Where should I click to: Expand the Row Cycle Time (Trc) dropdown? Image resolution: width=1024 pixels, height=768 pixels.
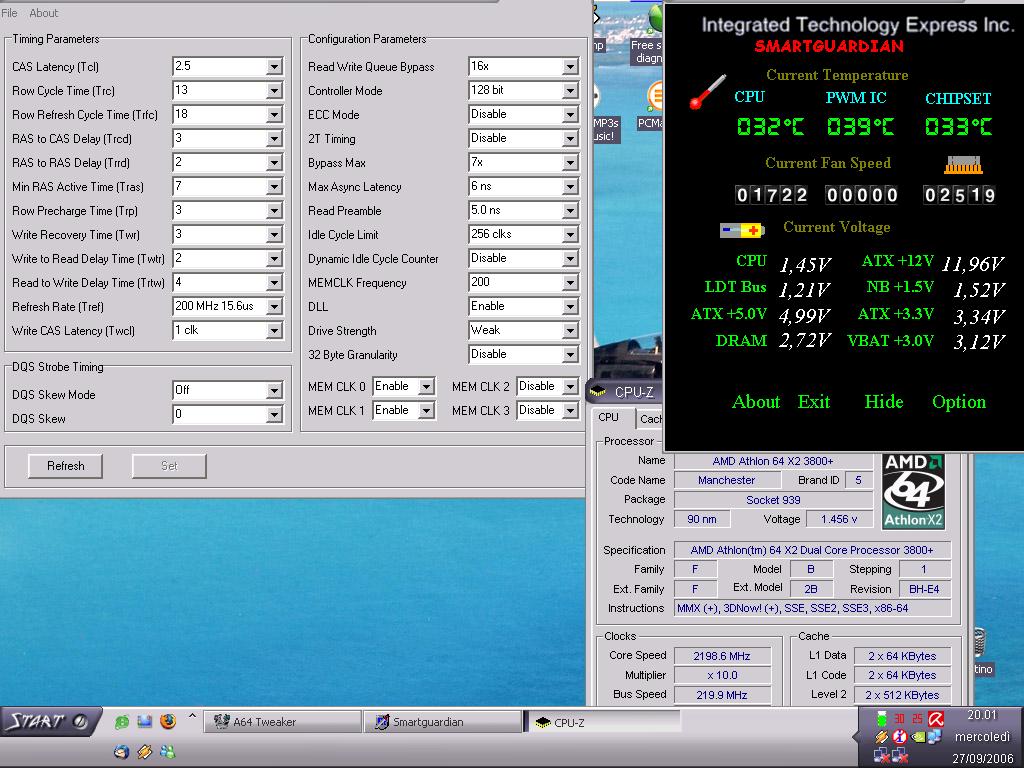point(274,91)
